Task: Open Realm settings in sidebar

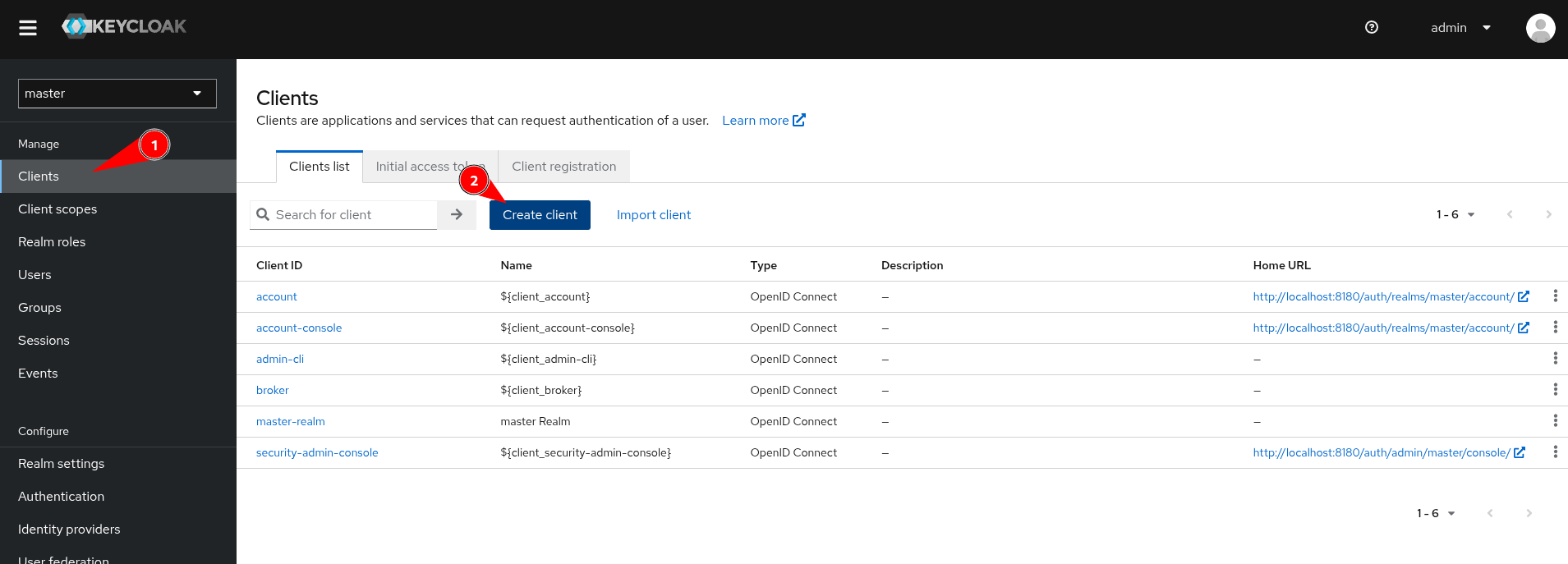Action: [118, 464]
